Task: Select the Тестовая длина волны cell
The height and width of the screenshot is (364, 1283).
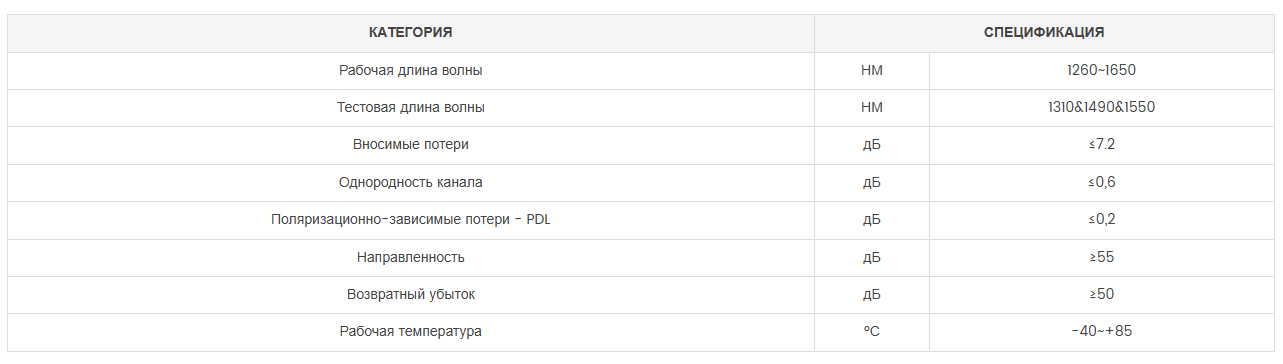Action: point(411,108)
